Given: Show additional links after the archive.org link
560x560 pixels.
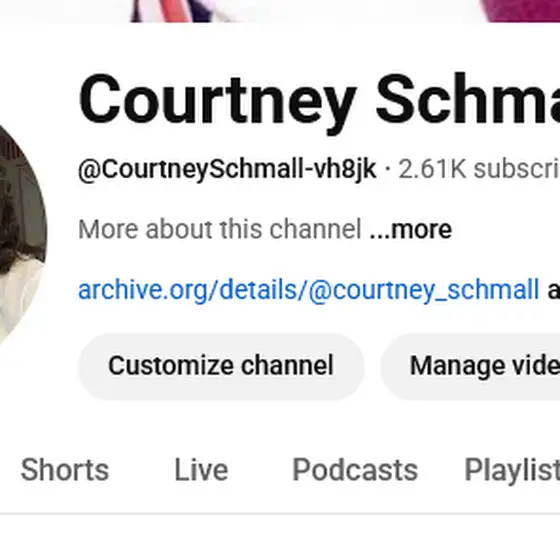Looking at the screenshot, I should click(x=554, y=290).
